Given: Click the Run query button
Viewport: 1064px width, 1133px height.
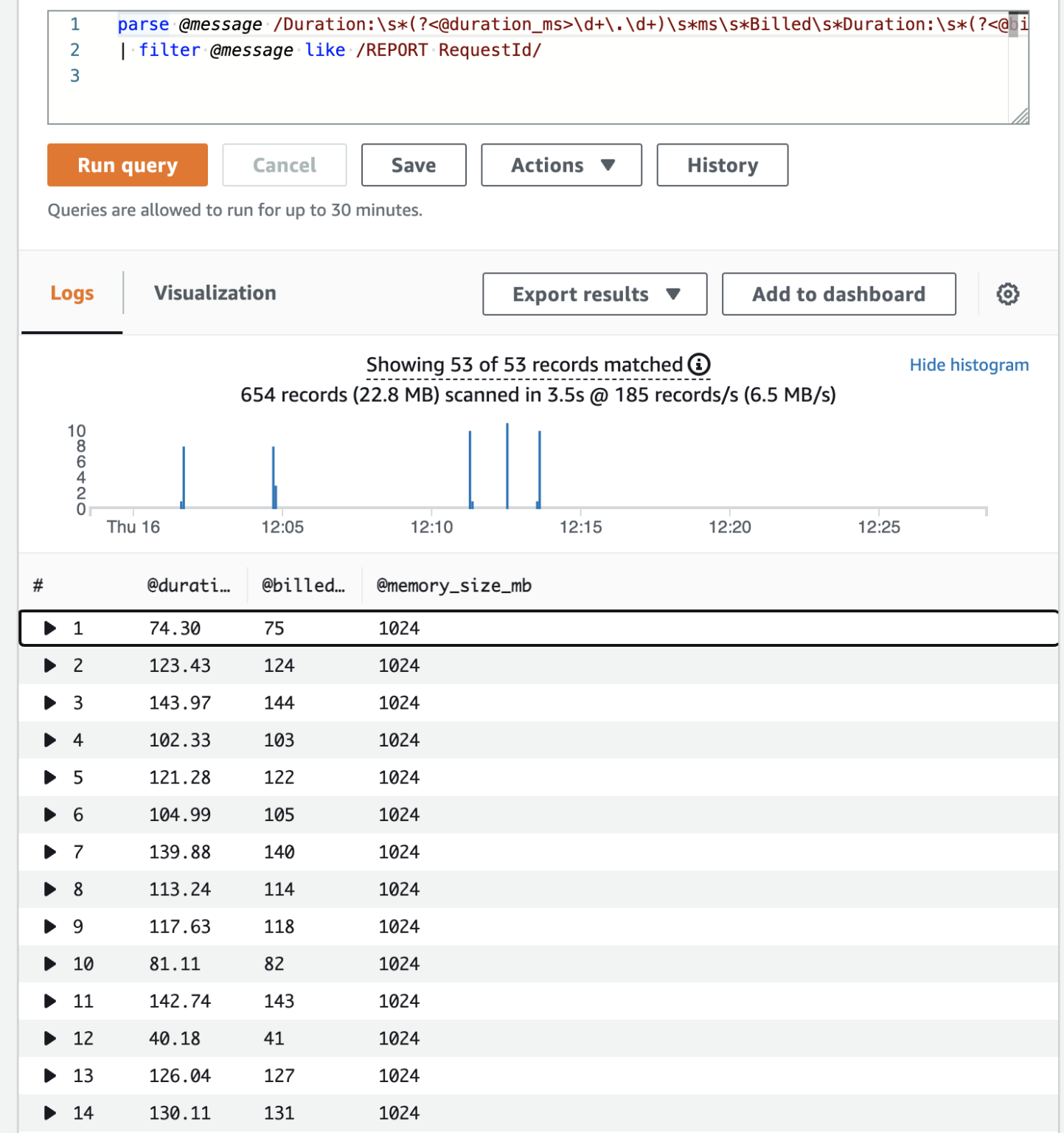Looking at the screenshot, I should (127, 164).
